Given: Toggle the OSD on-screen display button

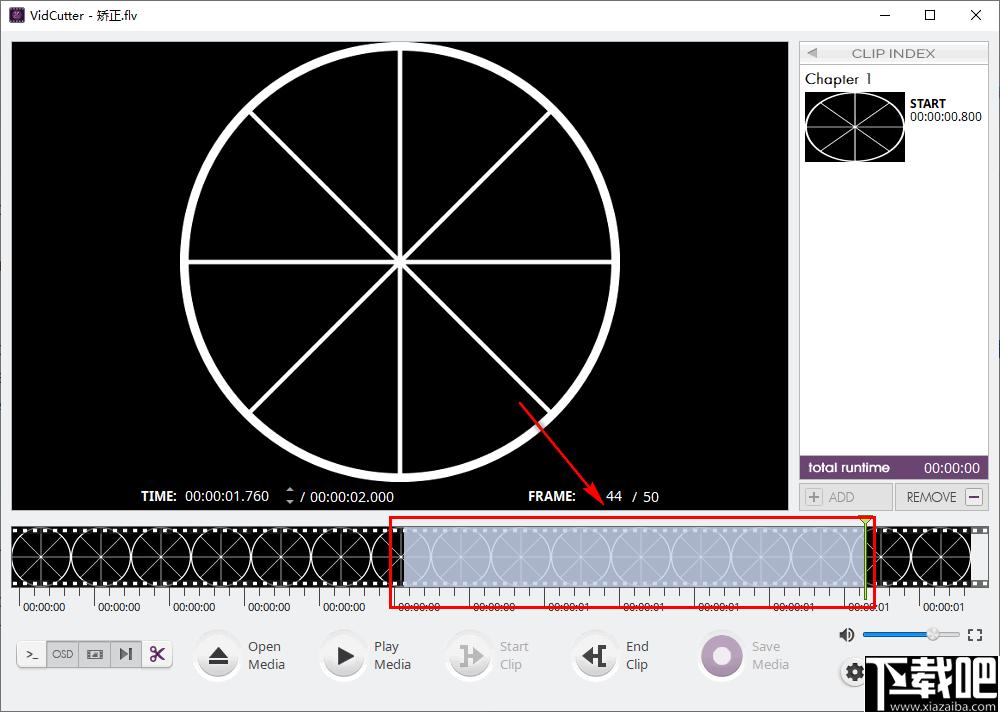Looking at the screenshot, I should coord(62,654).
